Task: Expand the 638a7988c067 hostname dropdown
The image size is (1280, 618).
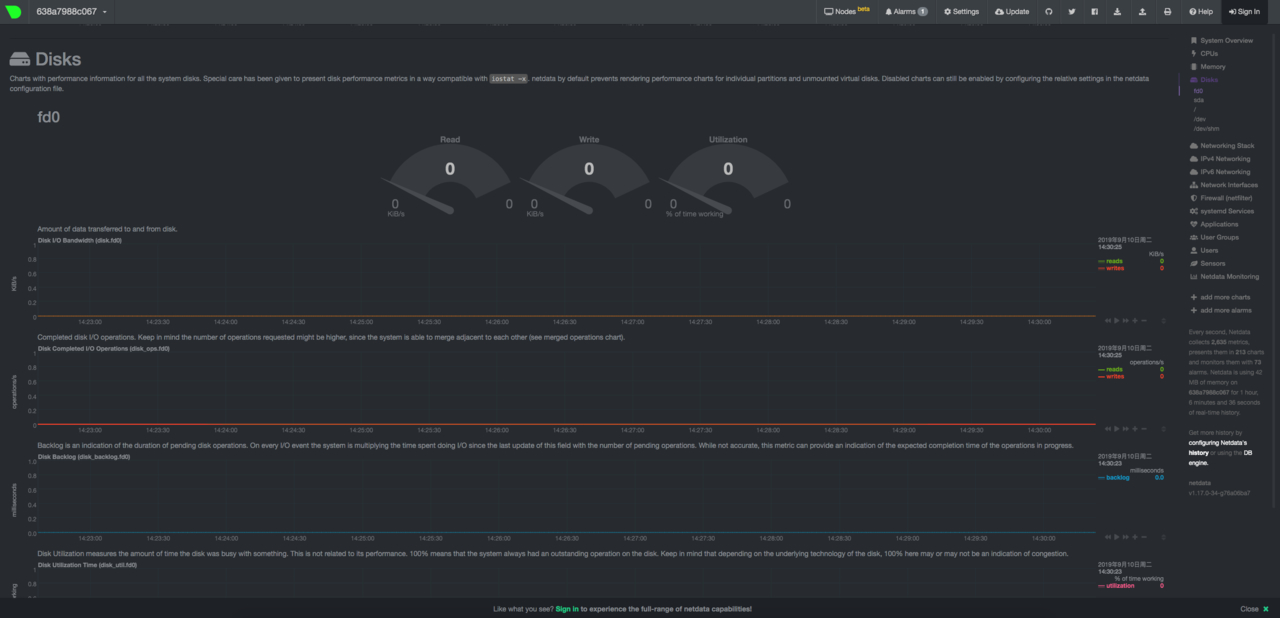Action: point(71,12)
